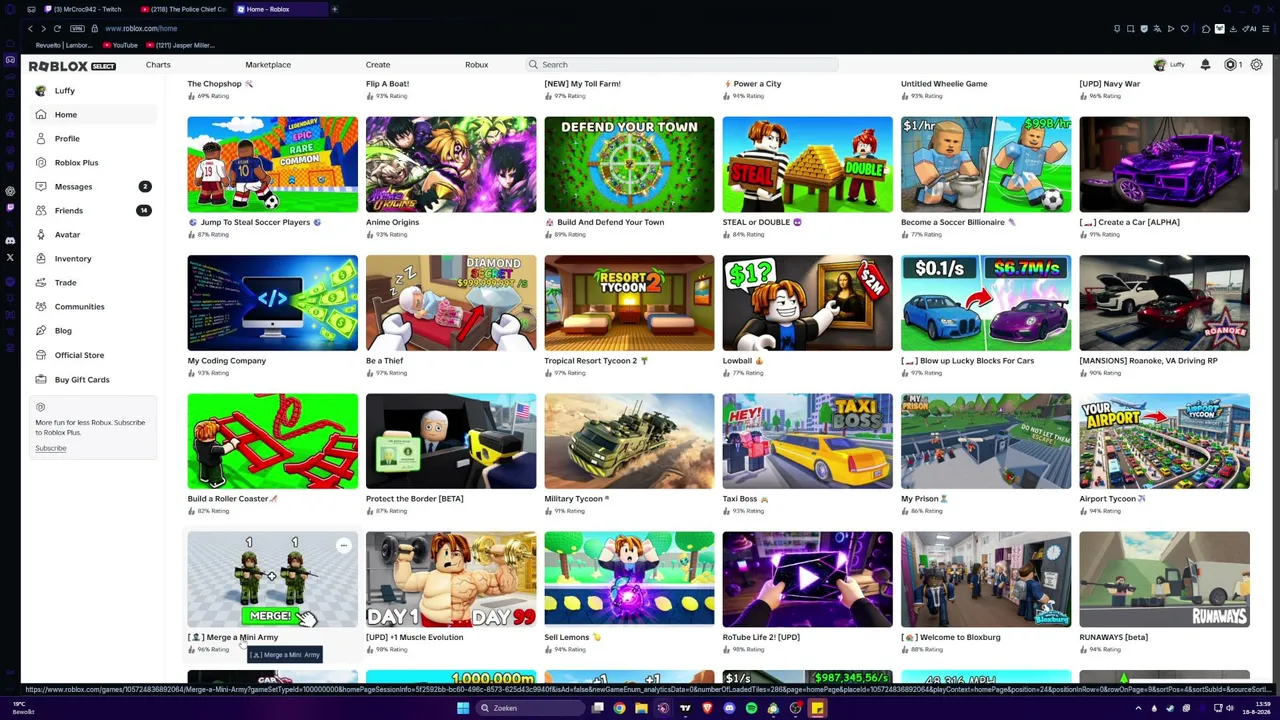Viewport: 1280px width, 720px height.
Task: Select the Home - Roblox tab
Action: [280, 10]
